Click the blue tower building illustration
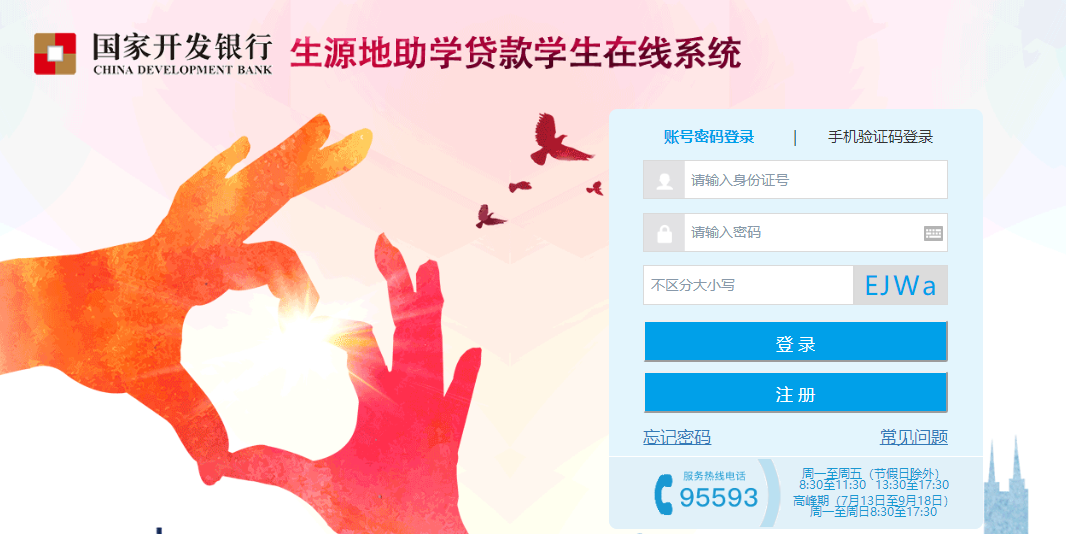The height and width of the screenshot is (538, 1066). click(x=1006, y=488)
